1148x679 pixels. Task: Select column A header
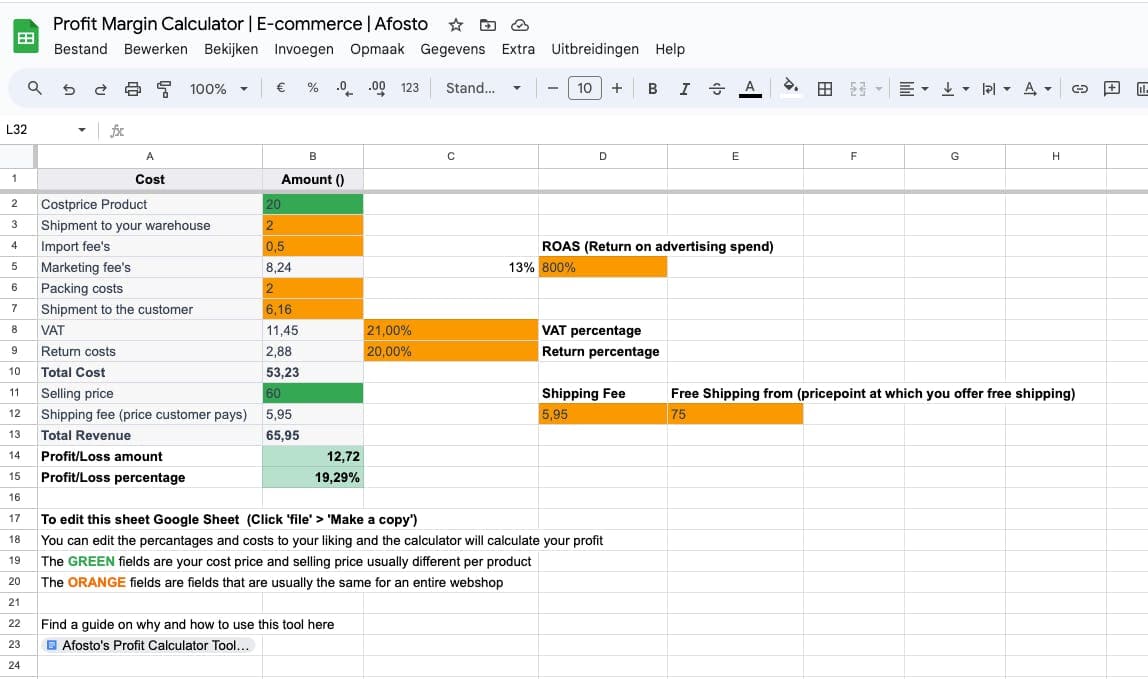point(150,156)
